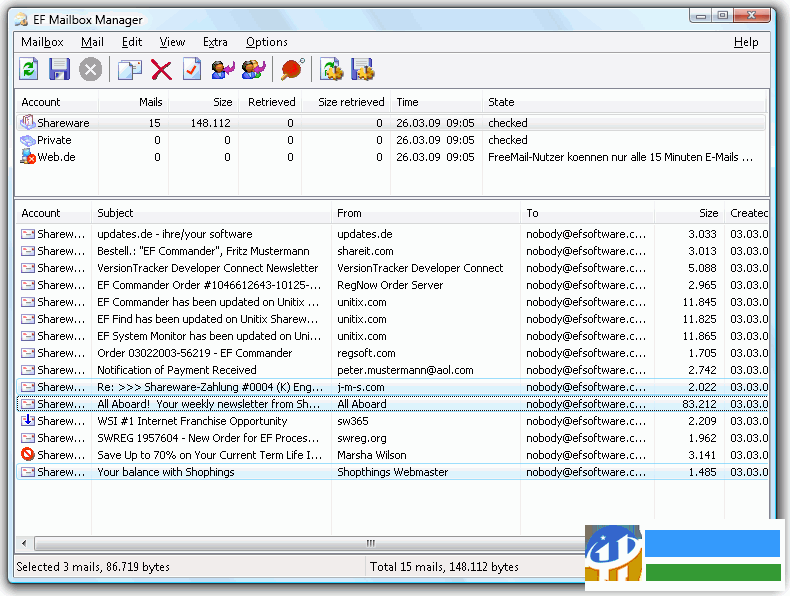Viewport: 790px width, 596px height.
Task: Click sender 'sw365'
Action: coord(353,421)
